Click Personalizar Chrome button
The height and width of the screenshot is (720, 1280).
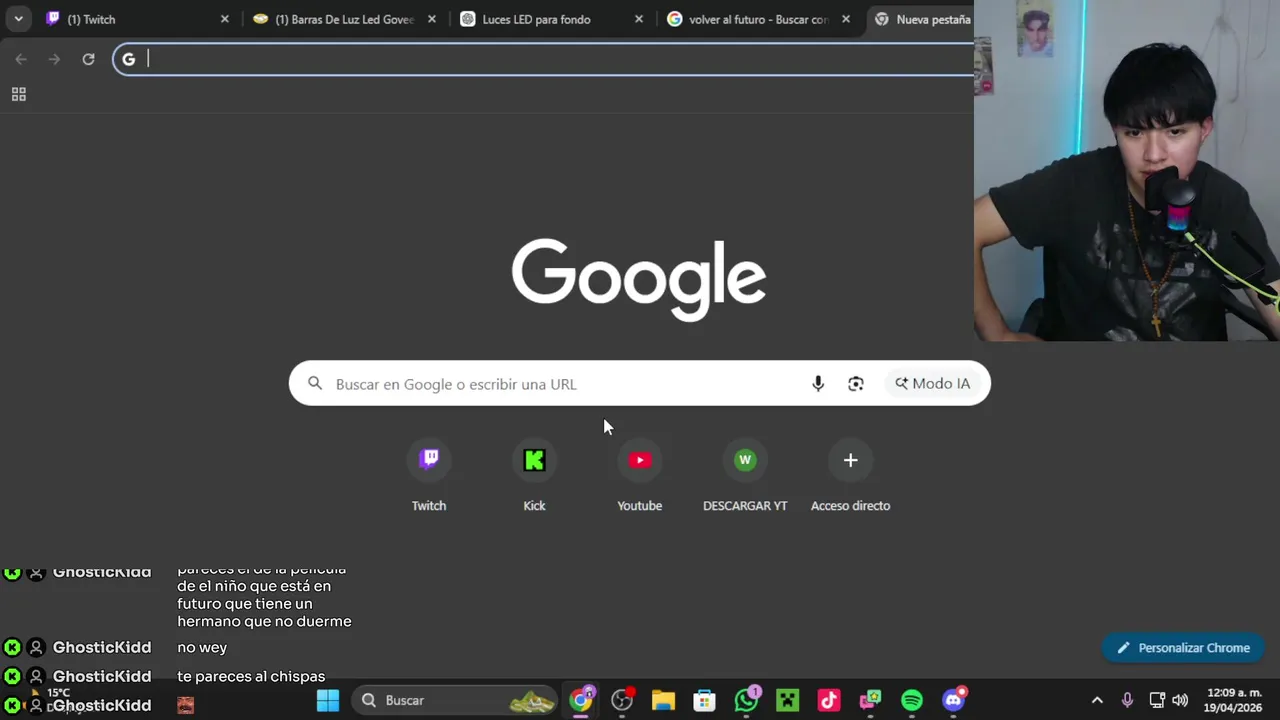1183,648
